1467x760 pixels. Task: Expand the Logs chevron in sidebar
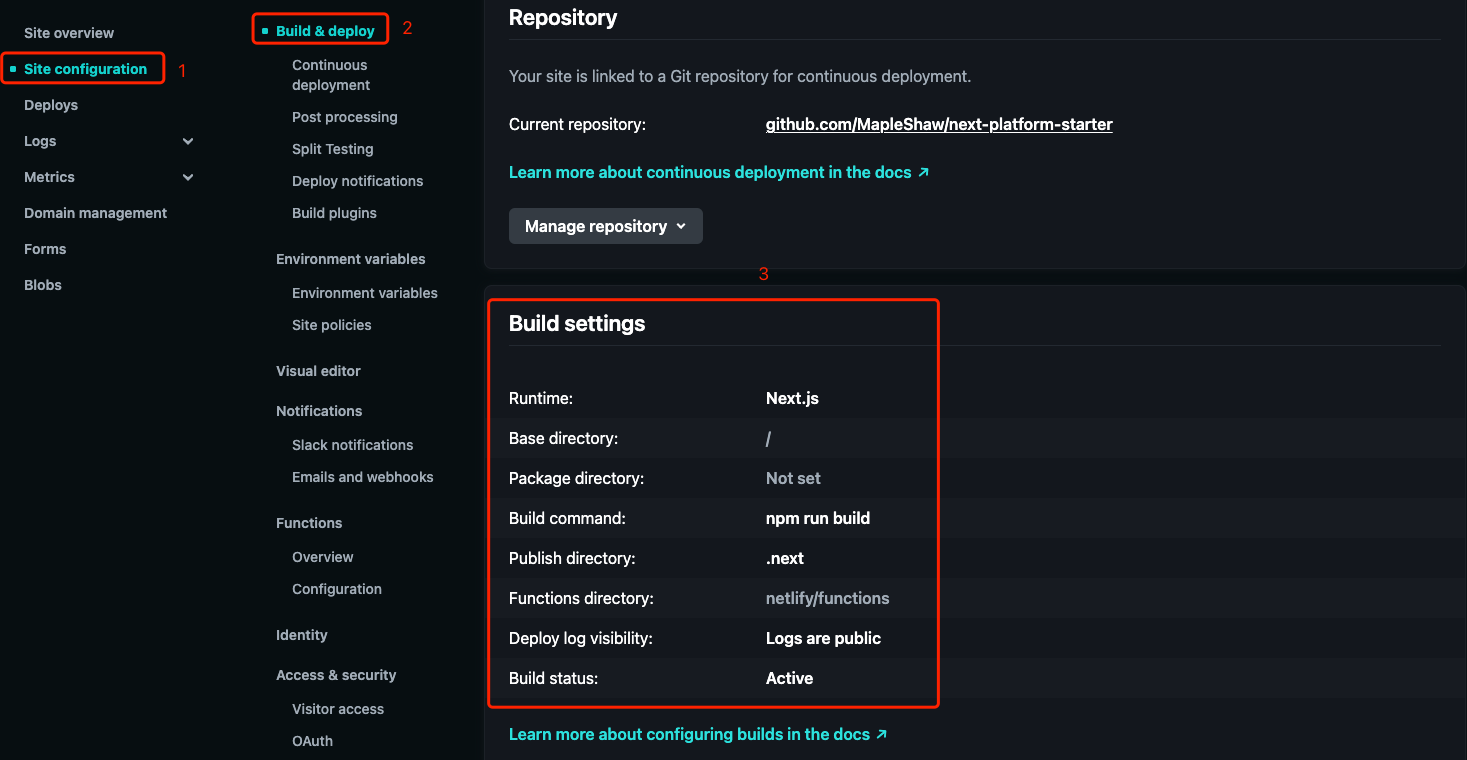pos(188,141)
